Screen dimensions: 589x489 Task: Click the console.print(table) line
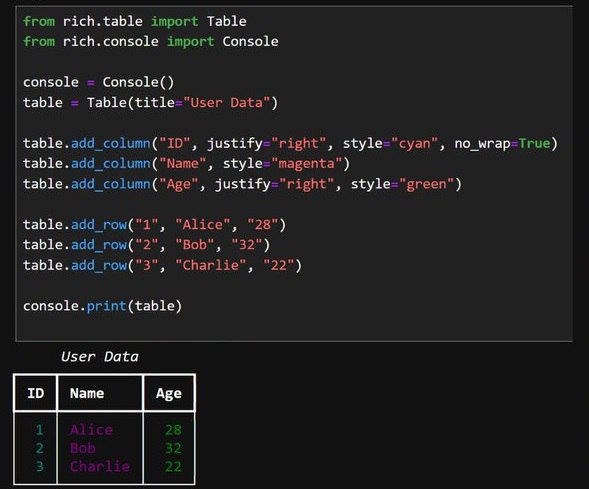coord(103,306)
